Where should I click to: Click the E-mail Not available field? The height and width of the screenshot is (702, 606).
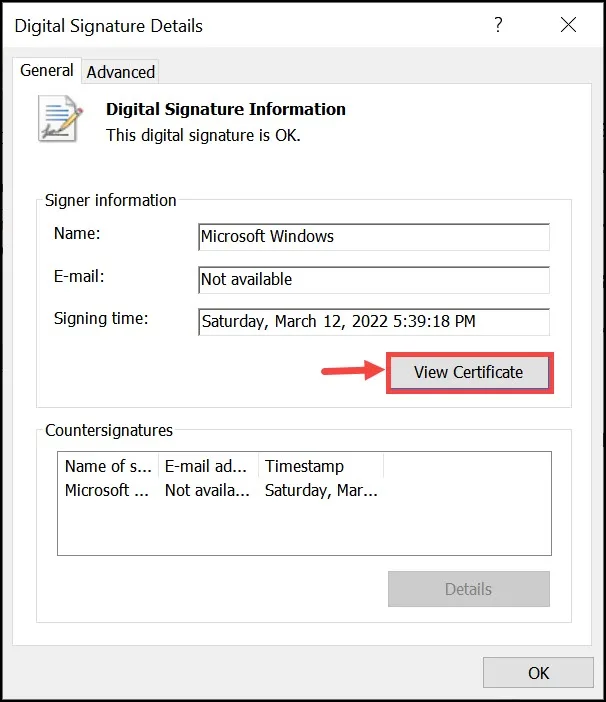click(x=374, y=280)
